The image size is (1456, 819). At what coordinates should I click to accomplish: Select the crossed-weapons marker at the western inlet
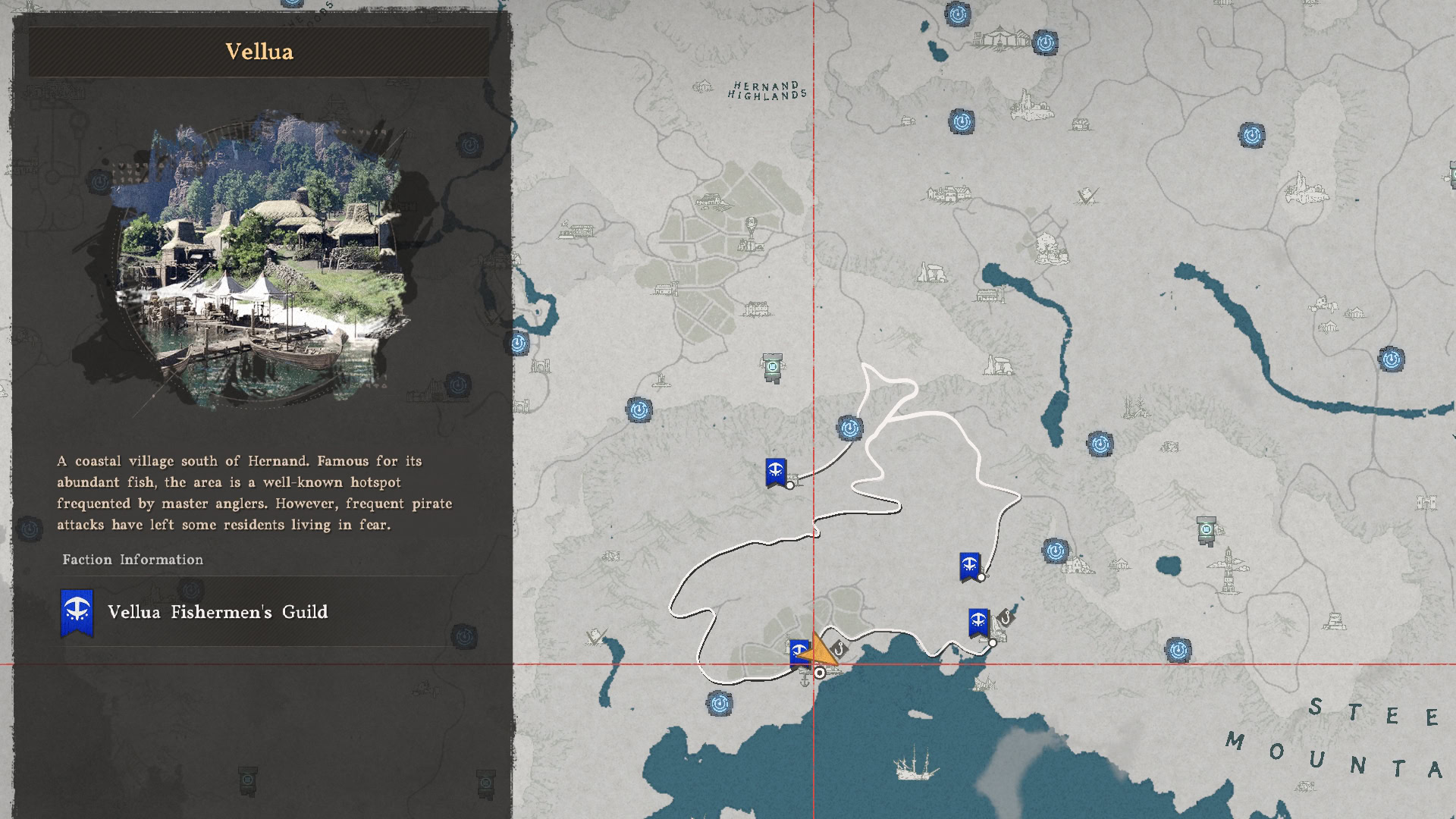click(597, 636)
